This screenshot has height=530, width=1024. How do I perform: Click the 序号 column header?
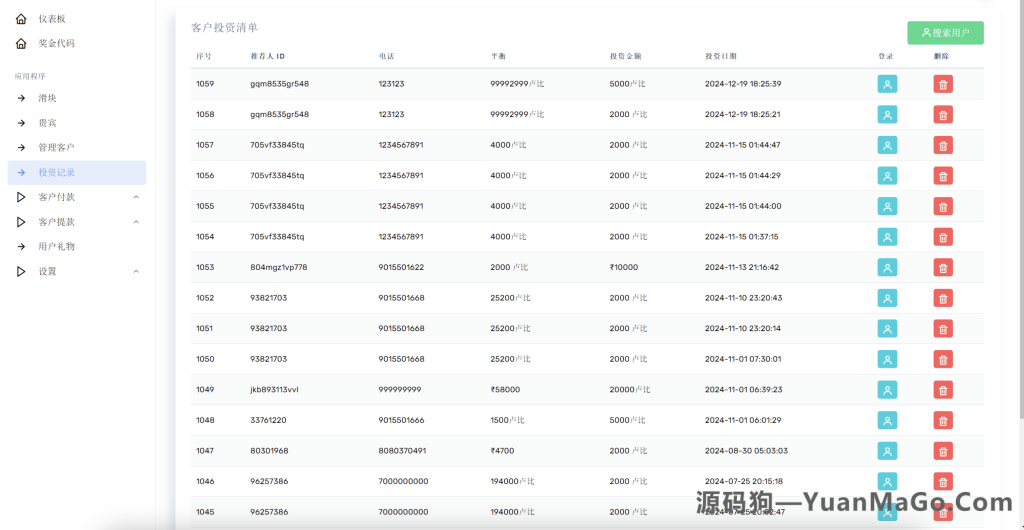pos(203,56)
